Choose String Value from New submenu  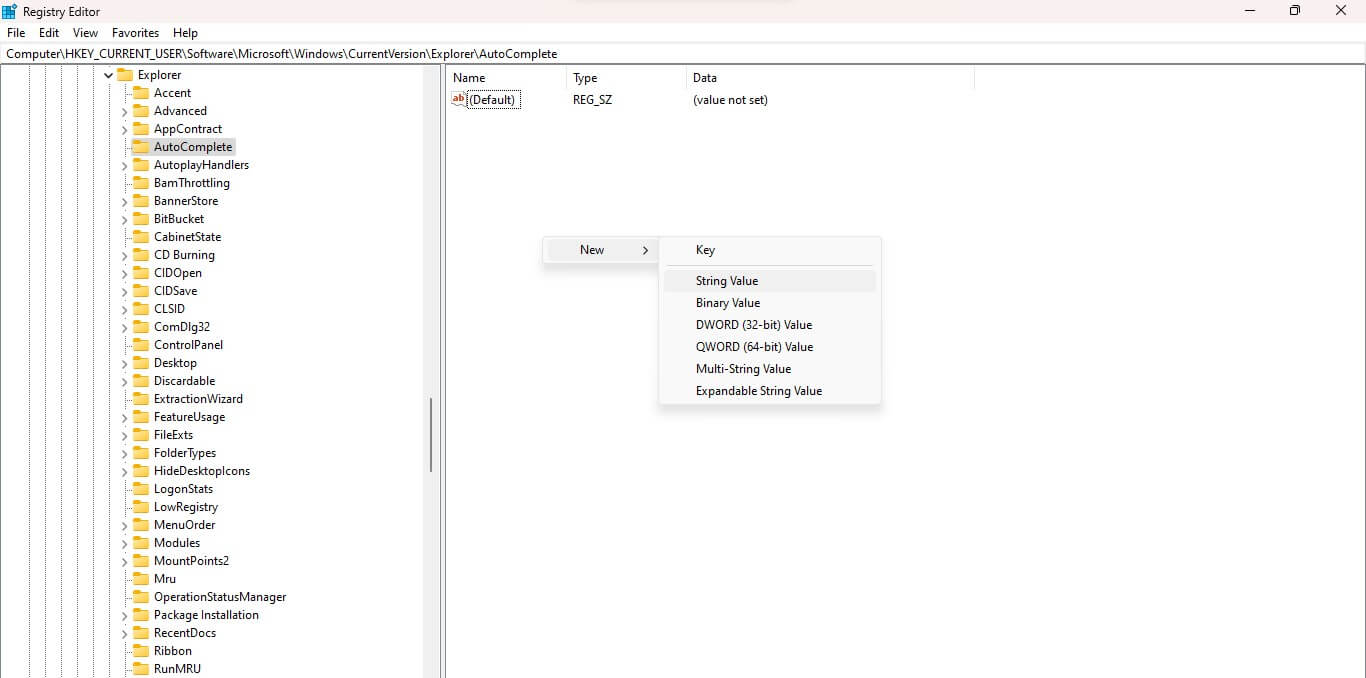pos(727,281)
